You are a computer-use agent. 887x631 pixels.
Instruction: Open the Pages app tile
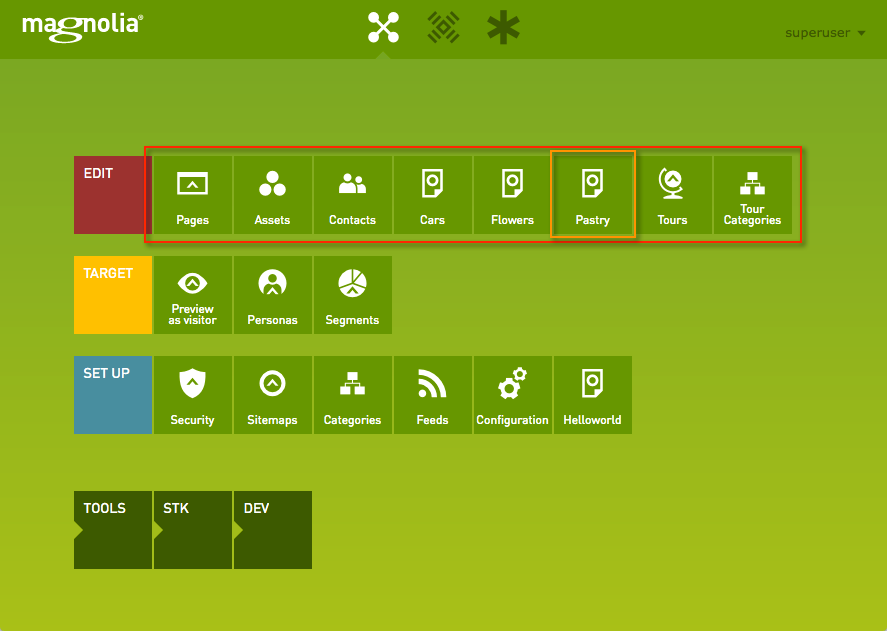pos(192,195)
